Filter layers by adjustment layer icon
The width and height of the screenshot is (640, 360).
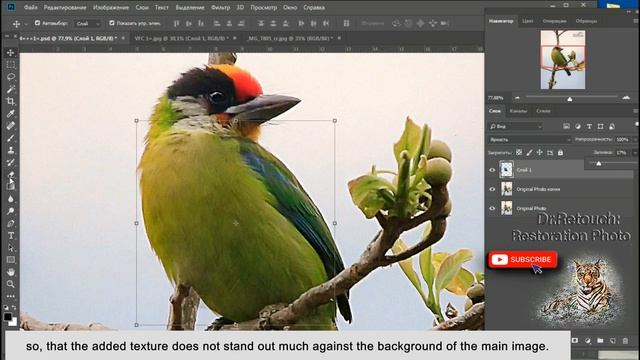click(578, 127)
